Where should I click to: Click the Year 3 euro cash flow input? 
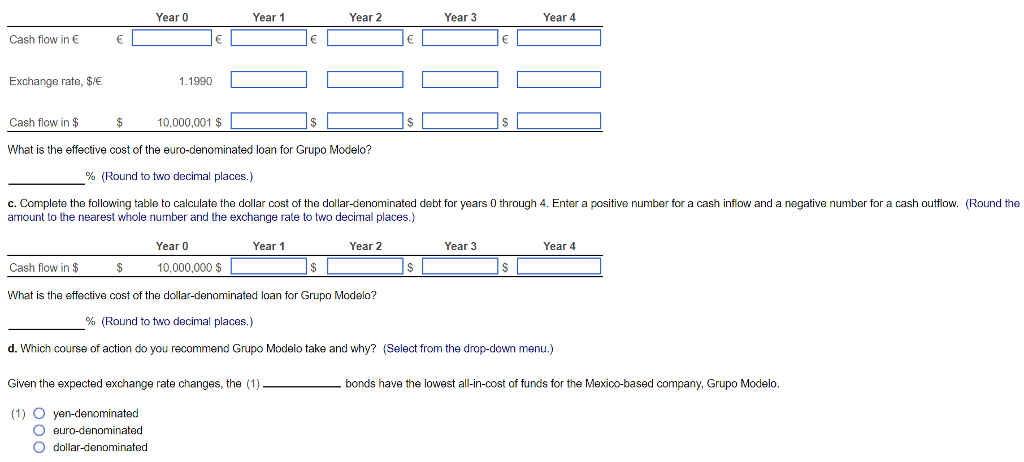460,38
